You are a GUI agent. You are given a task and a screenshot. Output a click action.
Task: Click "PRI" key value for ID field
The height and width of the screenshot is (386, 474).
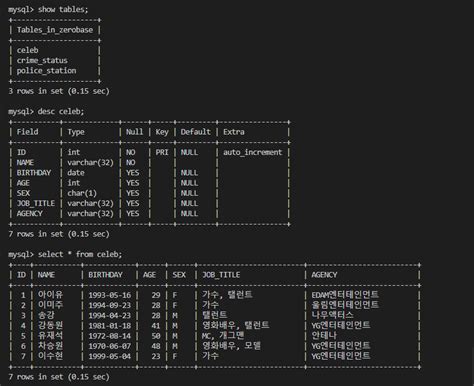pyautogui.click(x=162, y=152)
